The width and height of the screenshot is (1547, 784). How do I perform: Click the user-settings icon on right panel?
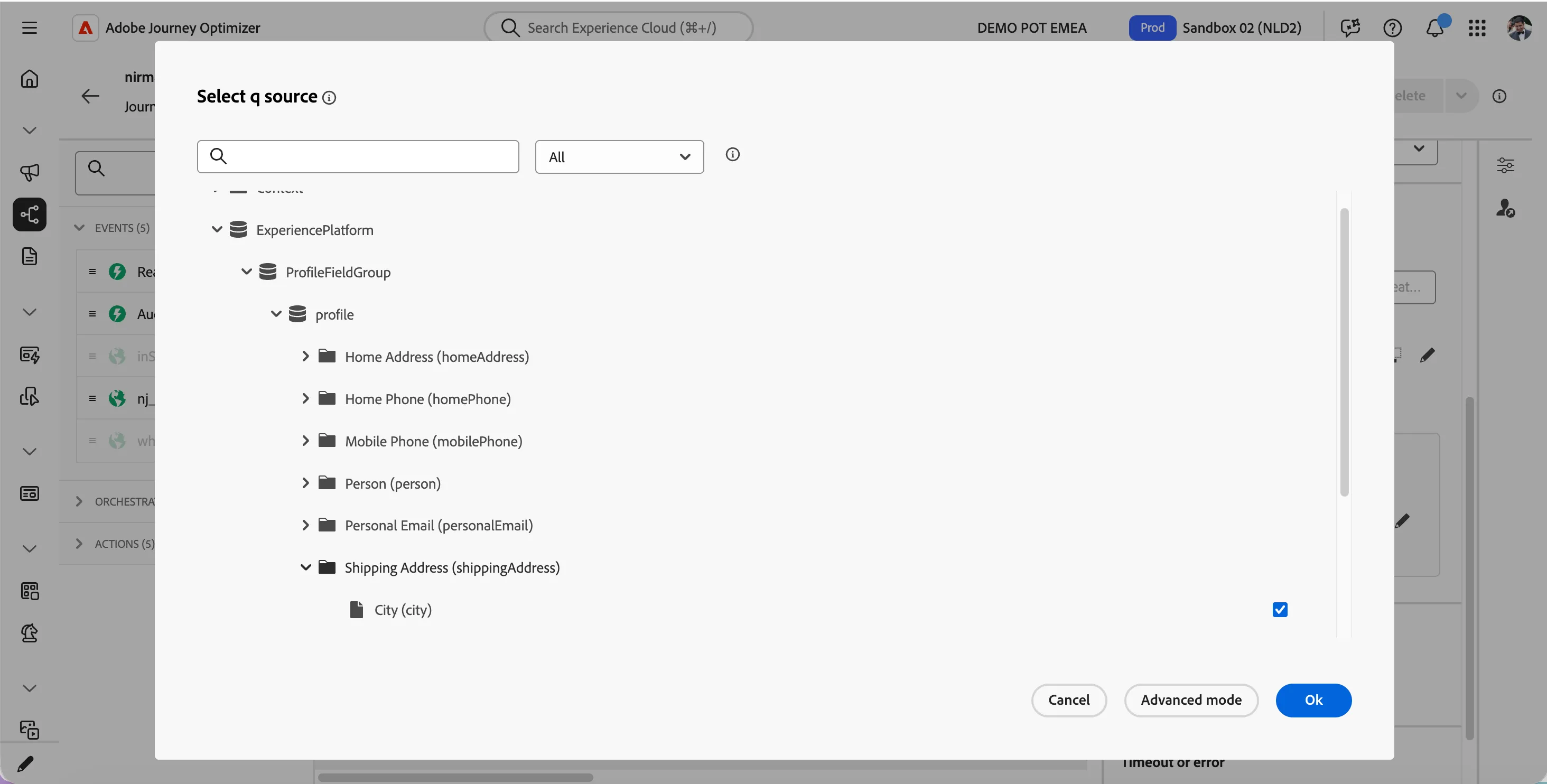tap(1505, 208)
